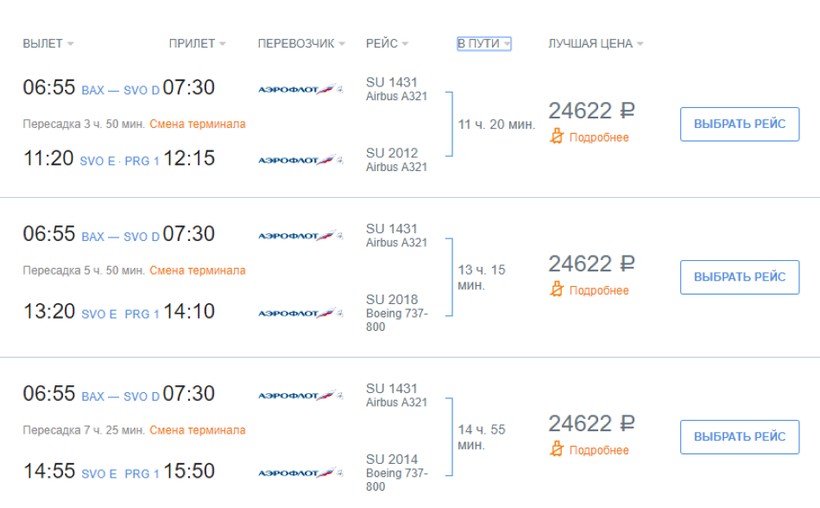Click no-baggage icon in third flight row

(556, 449)
